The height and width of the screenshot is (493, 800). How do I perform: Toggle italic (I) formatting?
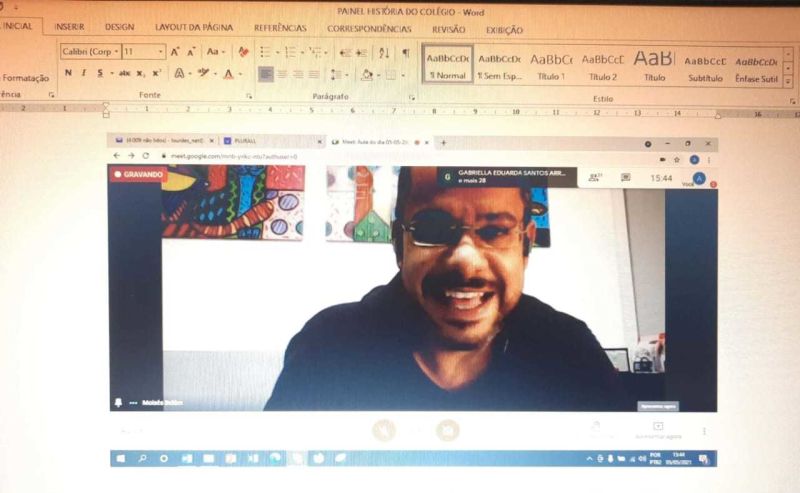tap(84, 73)
